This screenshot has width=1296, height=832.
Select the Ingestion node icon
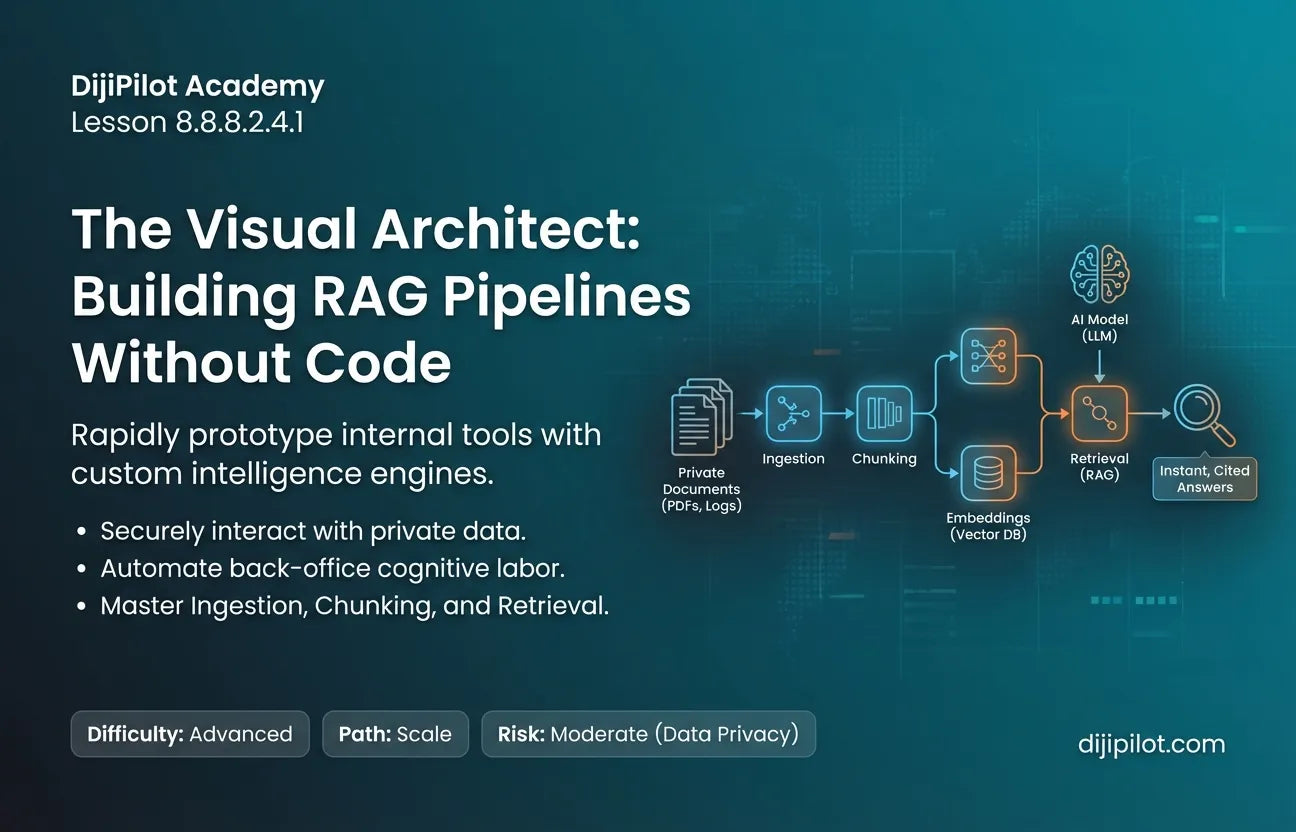click(x=793, y=414)
